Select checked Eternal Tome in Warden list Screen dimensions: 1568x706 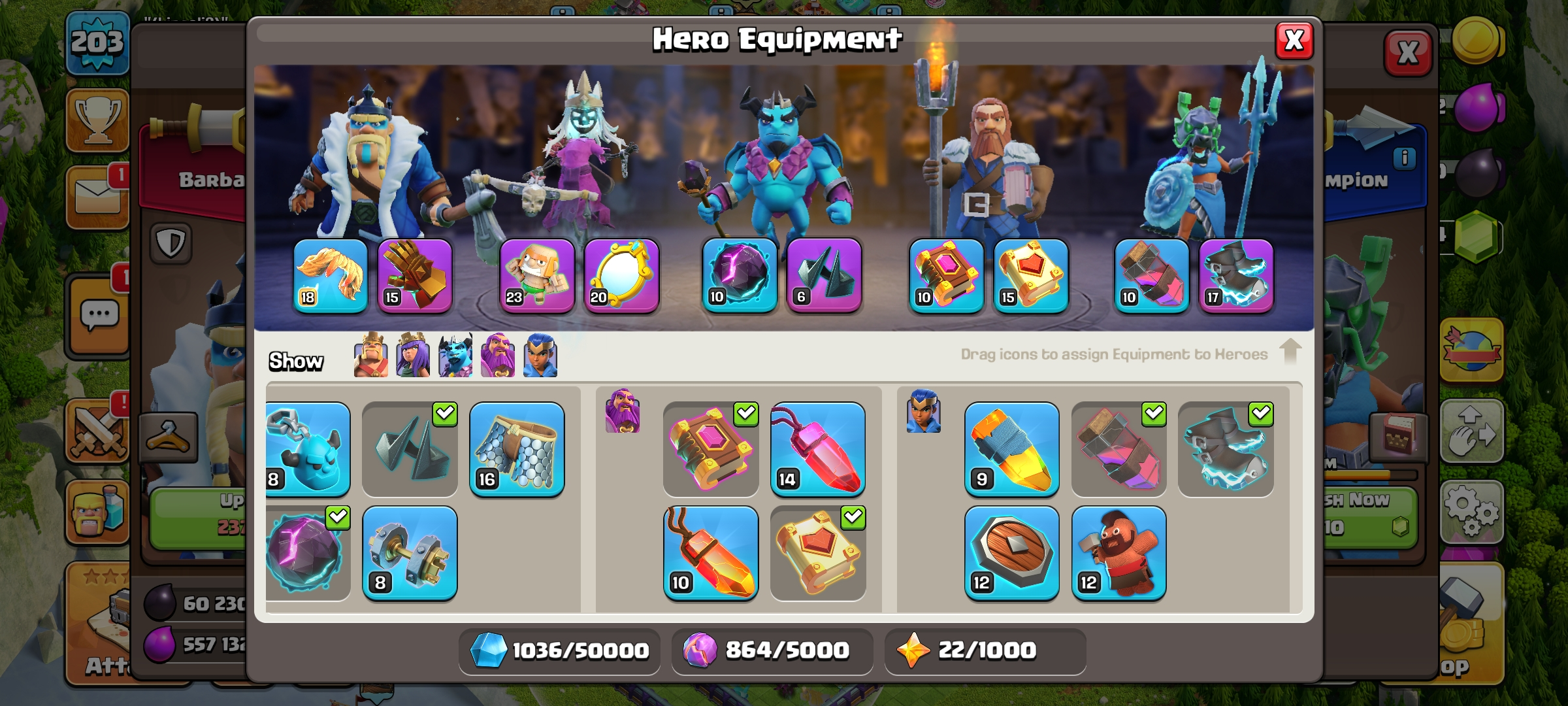(711, 450)
